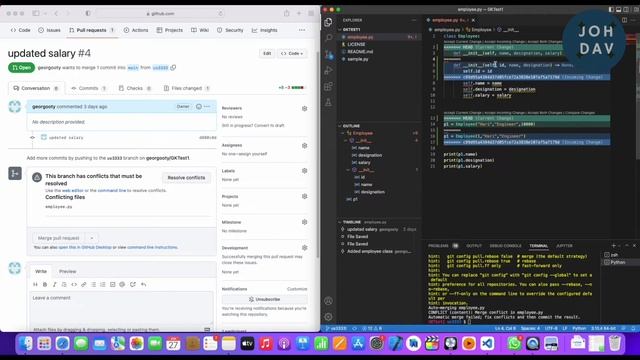This screenshot has width=640, height=360.
Task: Switch to the Commits tab
Action: click(89, 88)
